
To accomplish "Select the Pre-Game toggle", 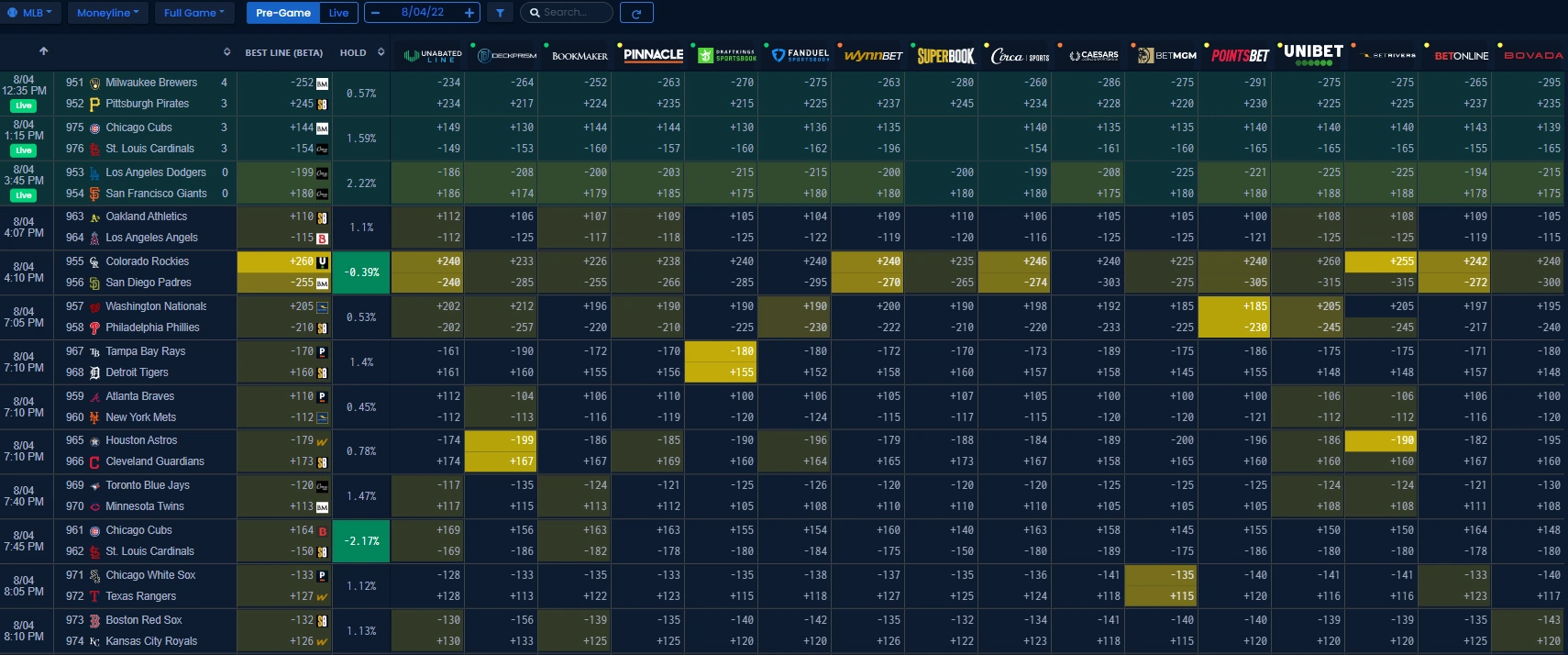I will coord(282,13).
